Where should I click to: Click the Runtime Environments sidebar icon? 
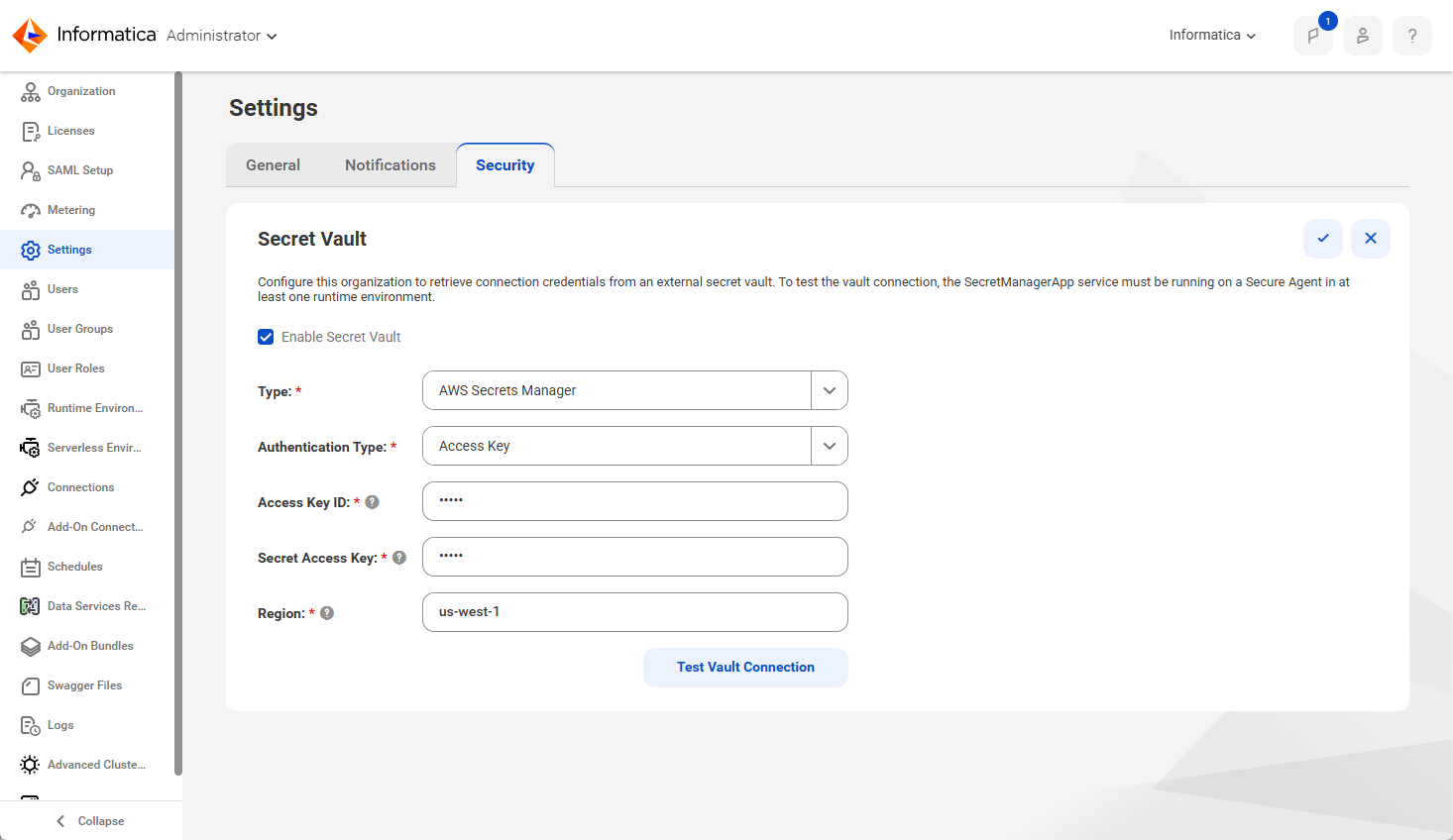point(31,409)
